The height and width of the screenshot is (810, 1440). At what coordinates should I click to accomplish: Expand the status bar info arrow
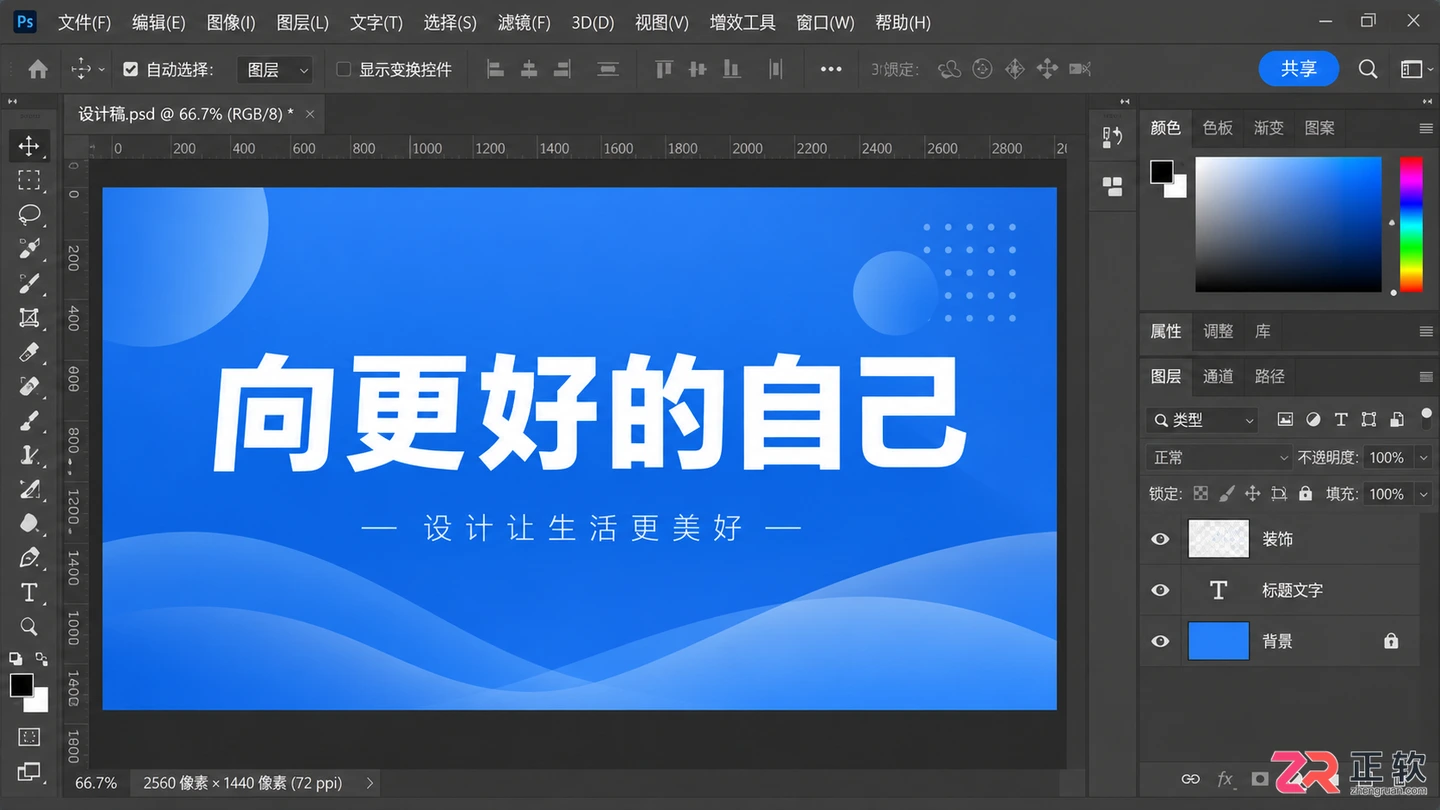pyautogui.click(x=370, y=783)
